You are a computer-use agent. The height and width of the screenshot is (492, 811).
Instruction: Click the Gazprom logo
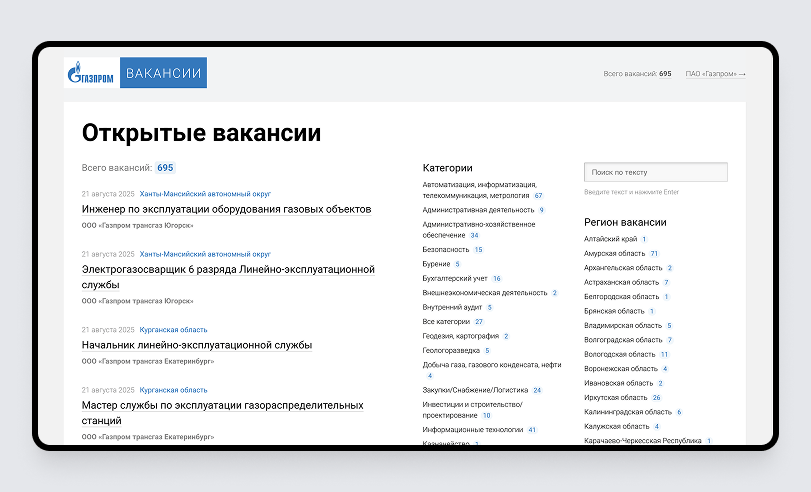[92, 72]
